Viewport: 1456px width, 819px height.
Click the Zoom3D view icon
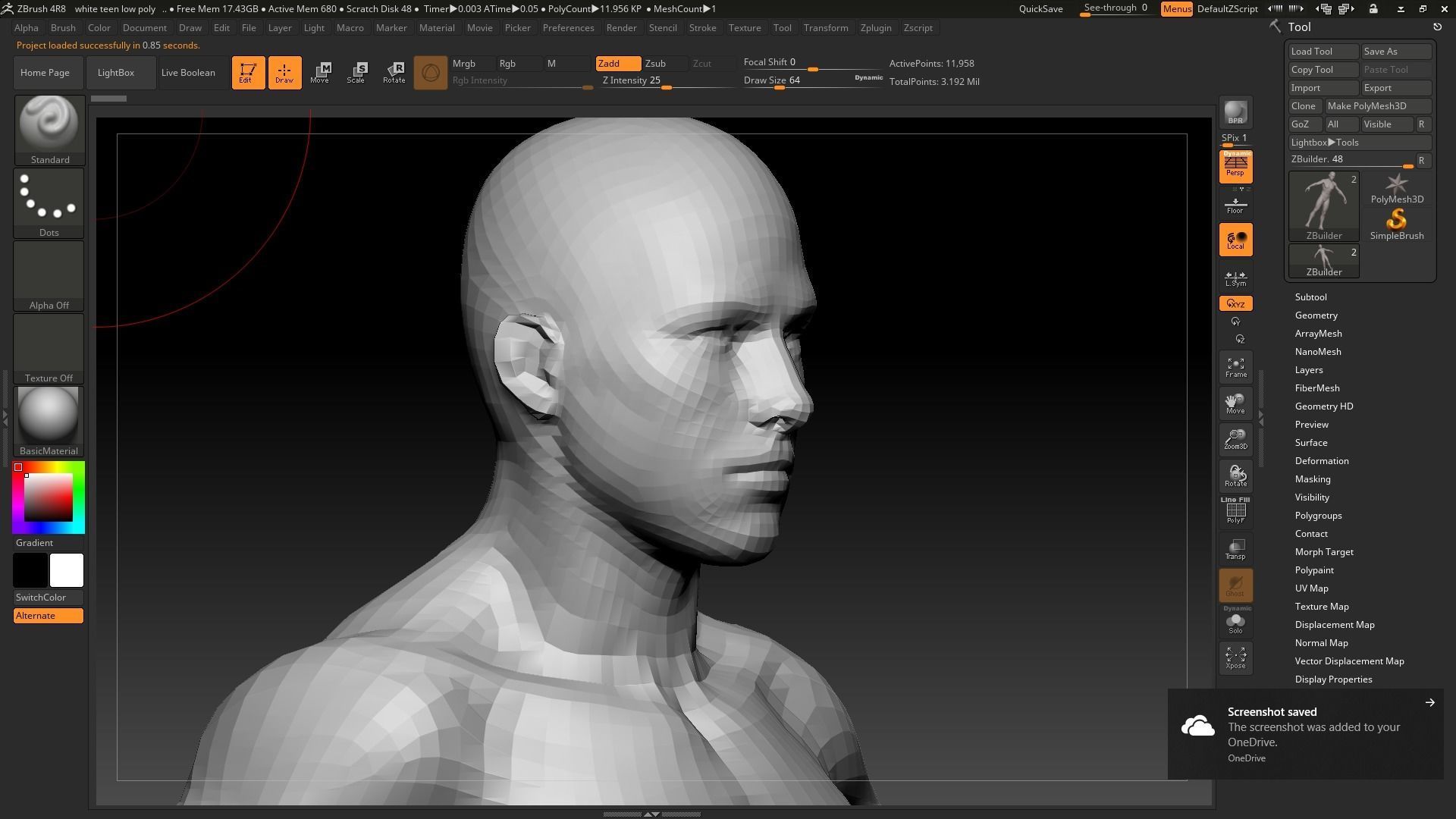1235,440
